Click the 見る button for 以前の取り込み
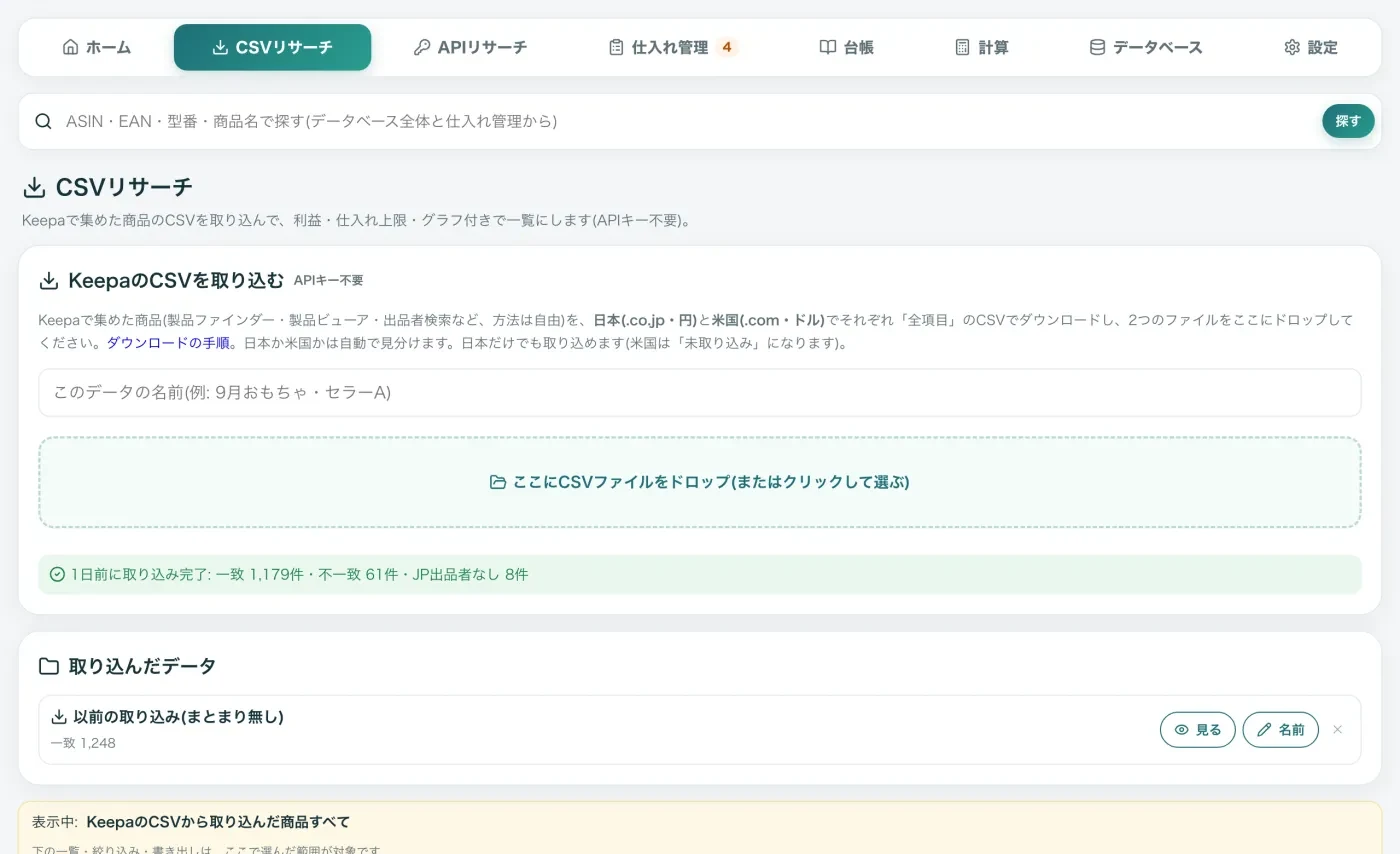 click(x=1198, y=730)
